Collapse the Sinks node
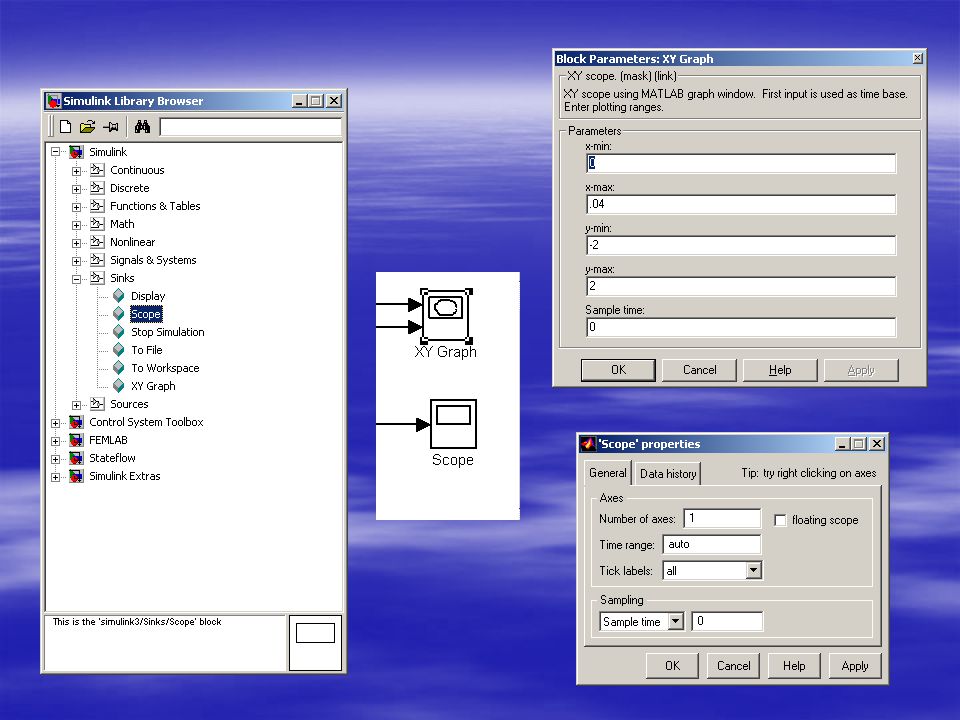Image resolution: width=960 pixels, height=720 pixels. (x=77, y=279)
